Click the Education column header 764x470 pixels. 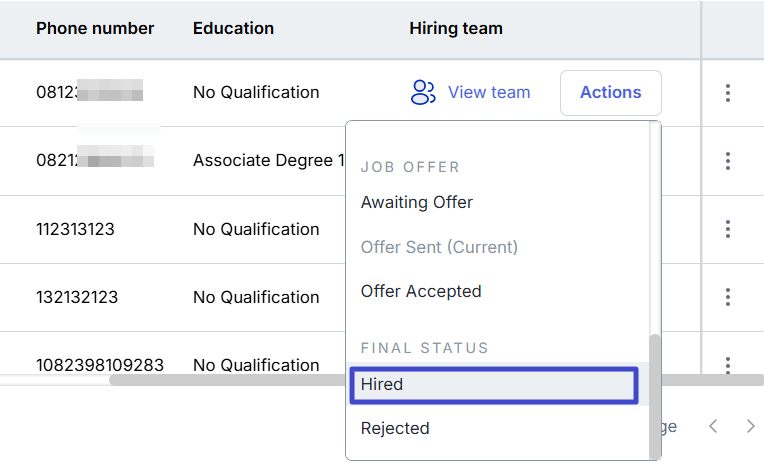(233, 28)
